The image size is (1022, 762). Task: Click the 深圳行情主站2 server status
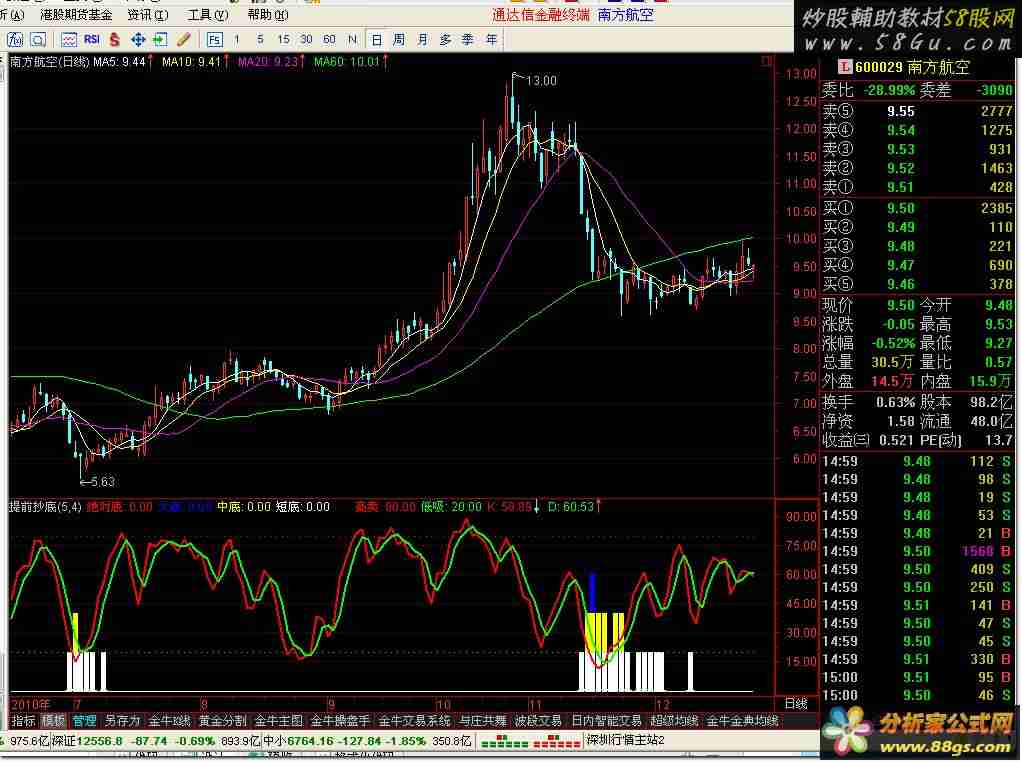[625, 740]
